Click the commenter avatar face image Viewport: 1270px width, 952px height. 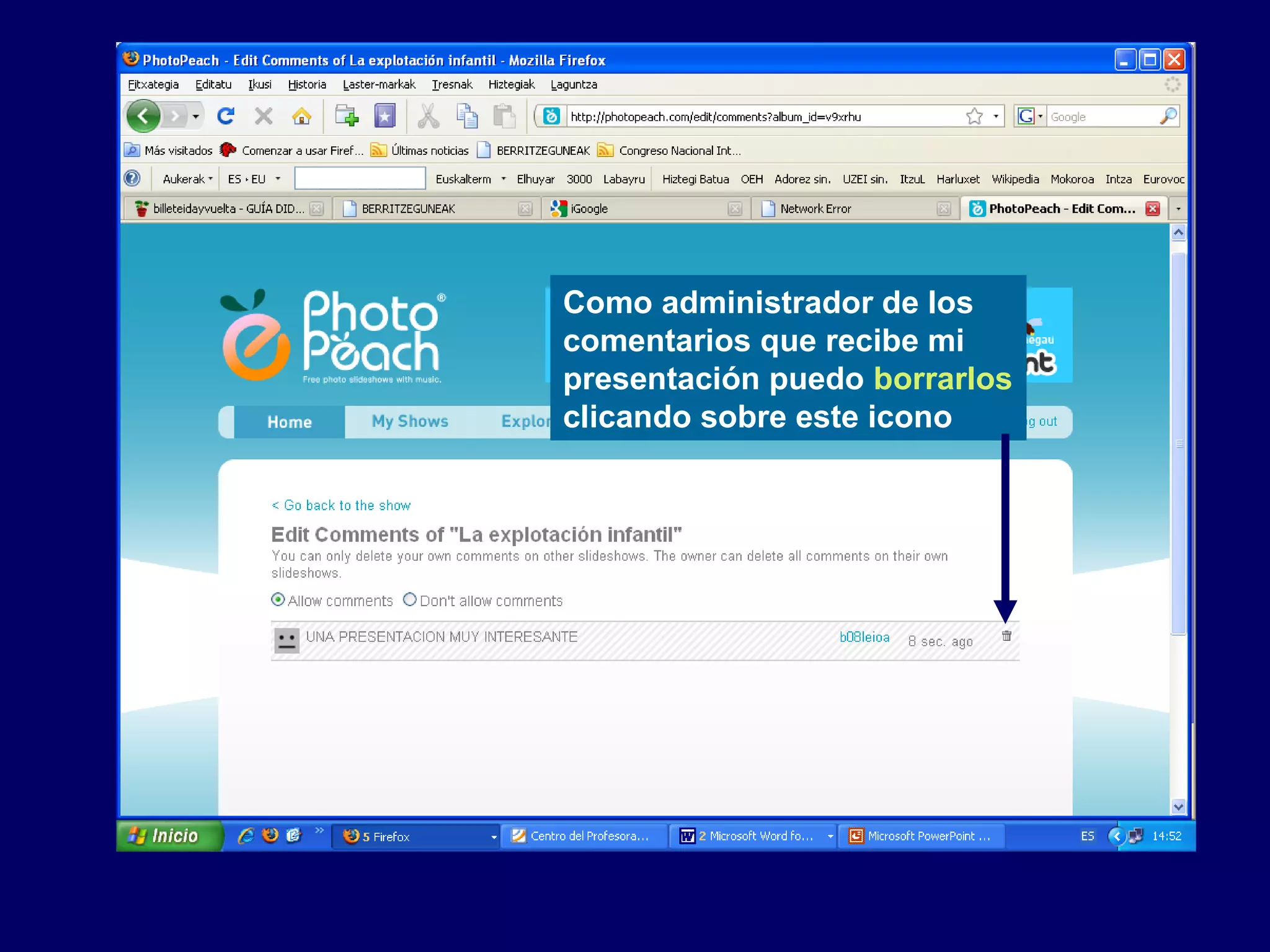pos(286,640)
